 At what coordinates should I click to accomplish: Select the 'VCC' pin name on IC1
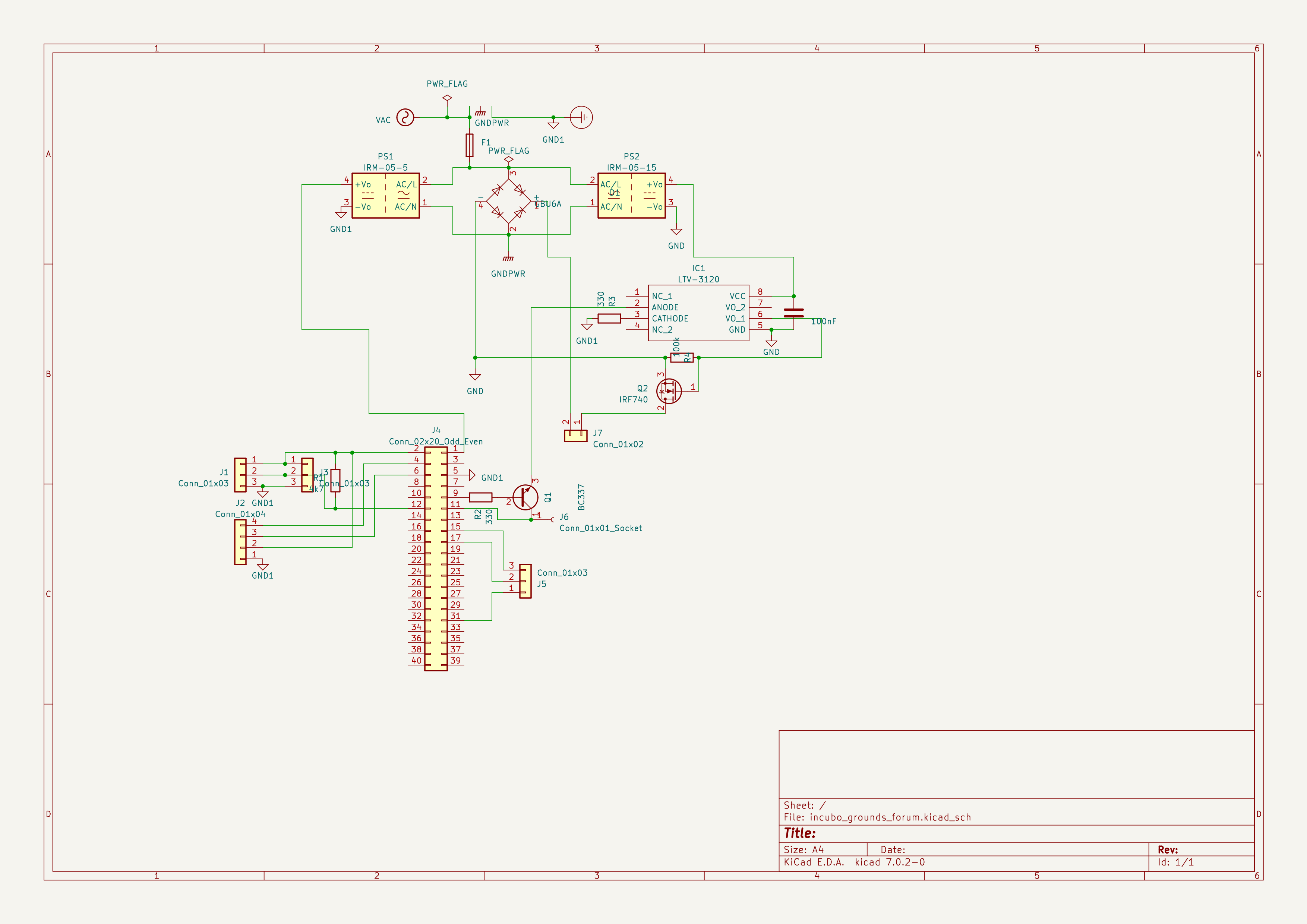pyautogui.click(x=737, y=297)
